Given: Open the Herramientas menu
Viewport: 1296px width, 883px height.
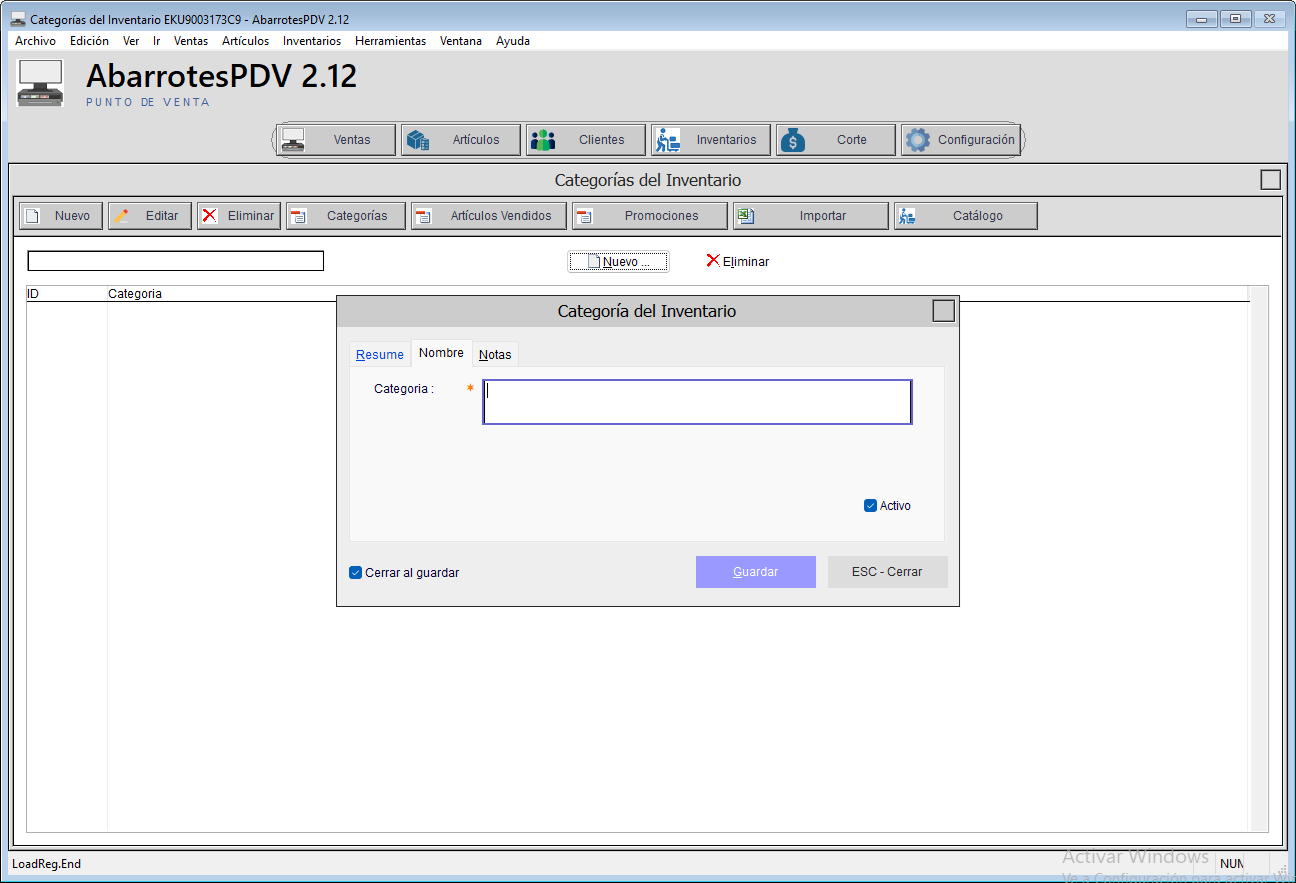Looking at the screenshot, I should (390, 41).
